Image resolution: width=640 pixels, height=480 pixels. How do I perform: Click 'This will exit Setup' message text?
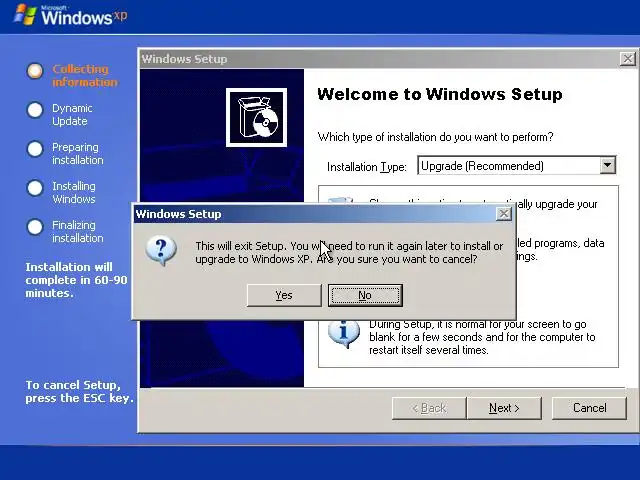click(349, 252)
